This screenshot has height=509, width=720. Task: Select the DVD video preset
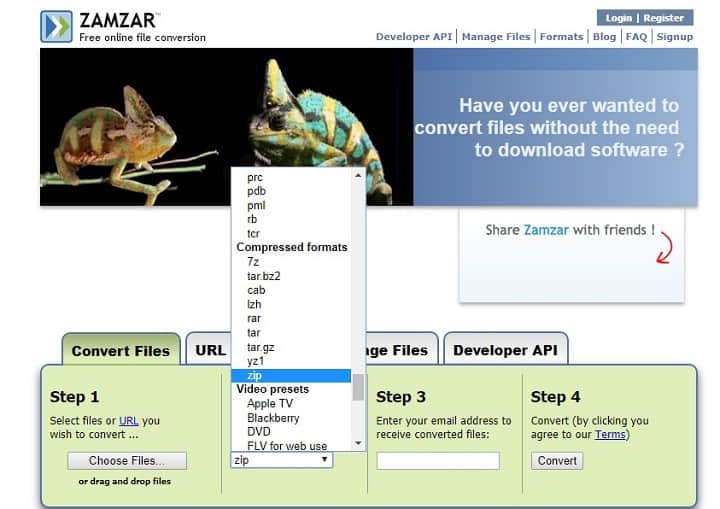coord(291,432)
